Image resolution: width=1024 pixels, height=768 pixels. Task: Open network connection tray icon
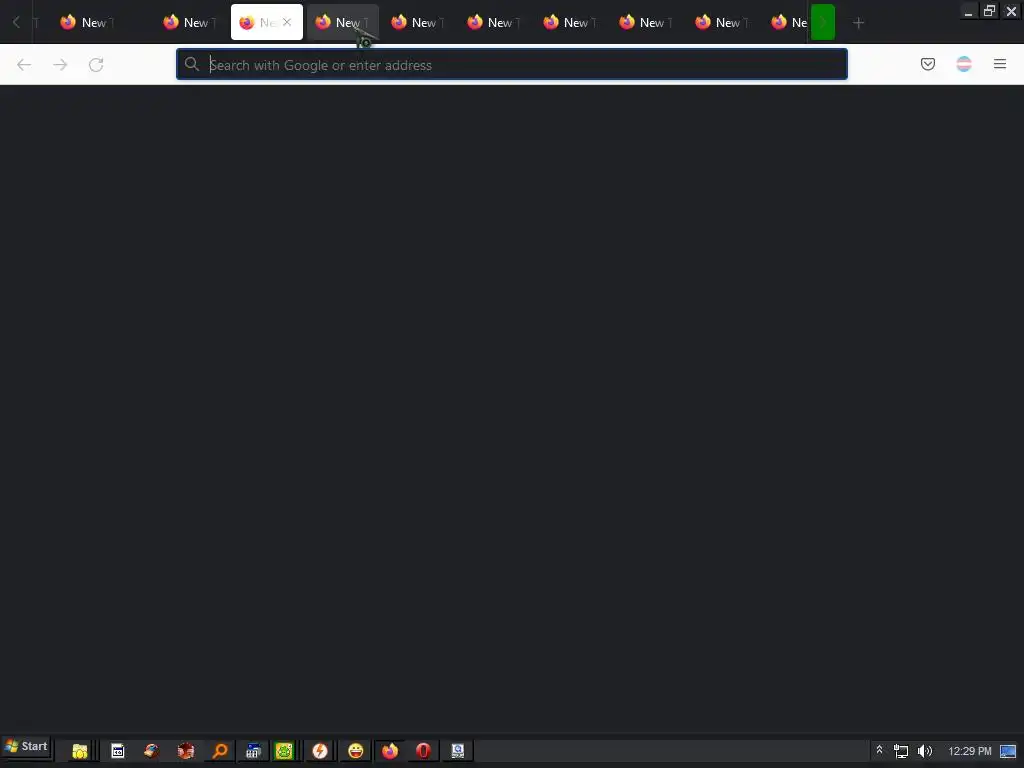click(x=901, y=752)
